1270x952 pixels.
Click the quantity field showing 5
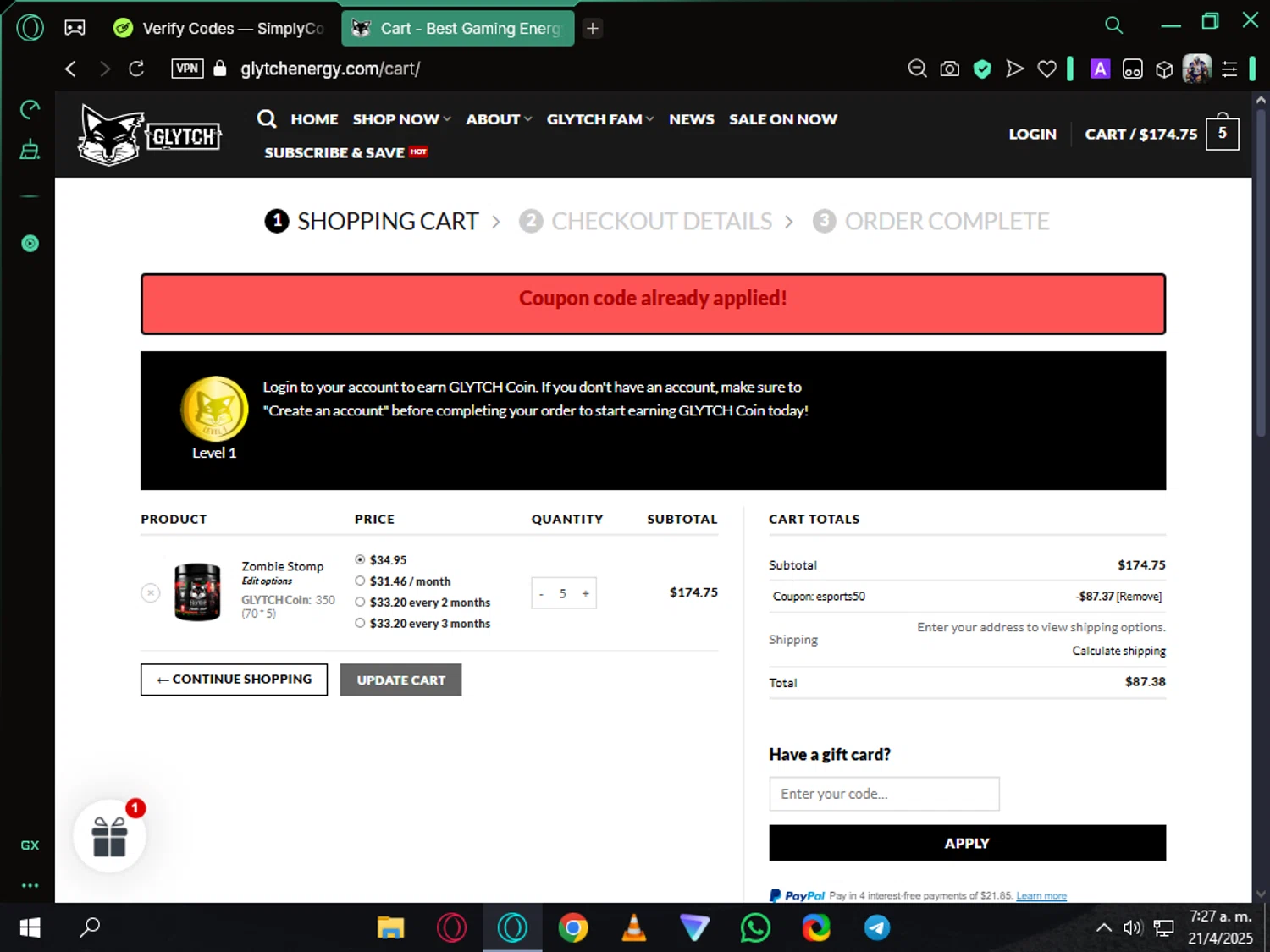click(562, 593)
